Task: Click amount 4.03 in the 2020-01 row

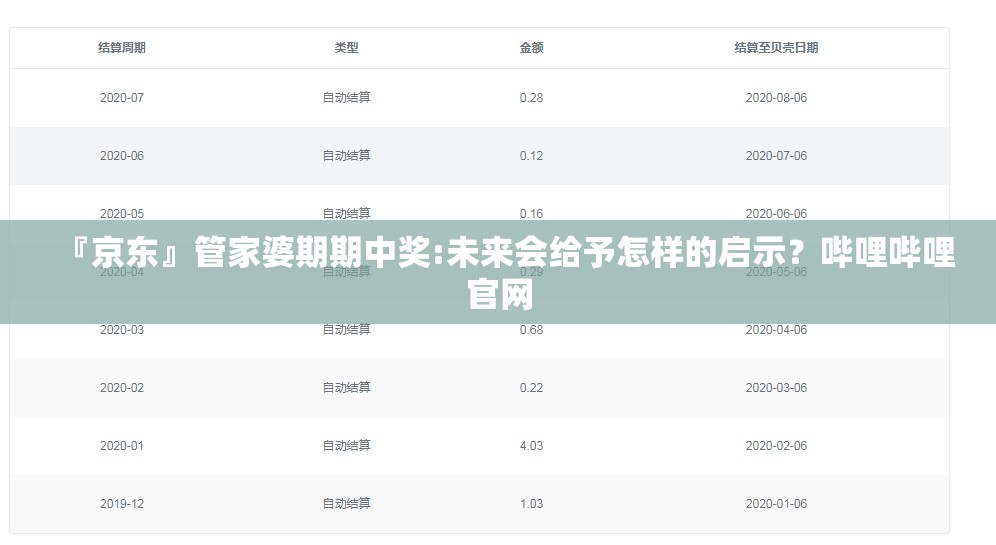Action: pos(531,446)
